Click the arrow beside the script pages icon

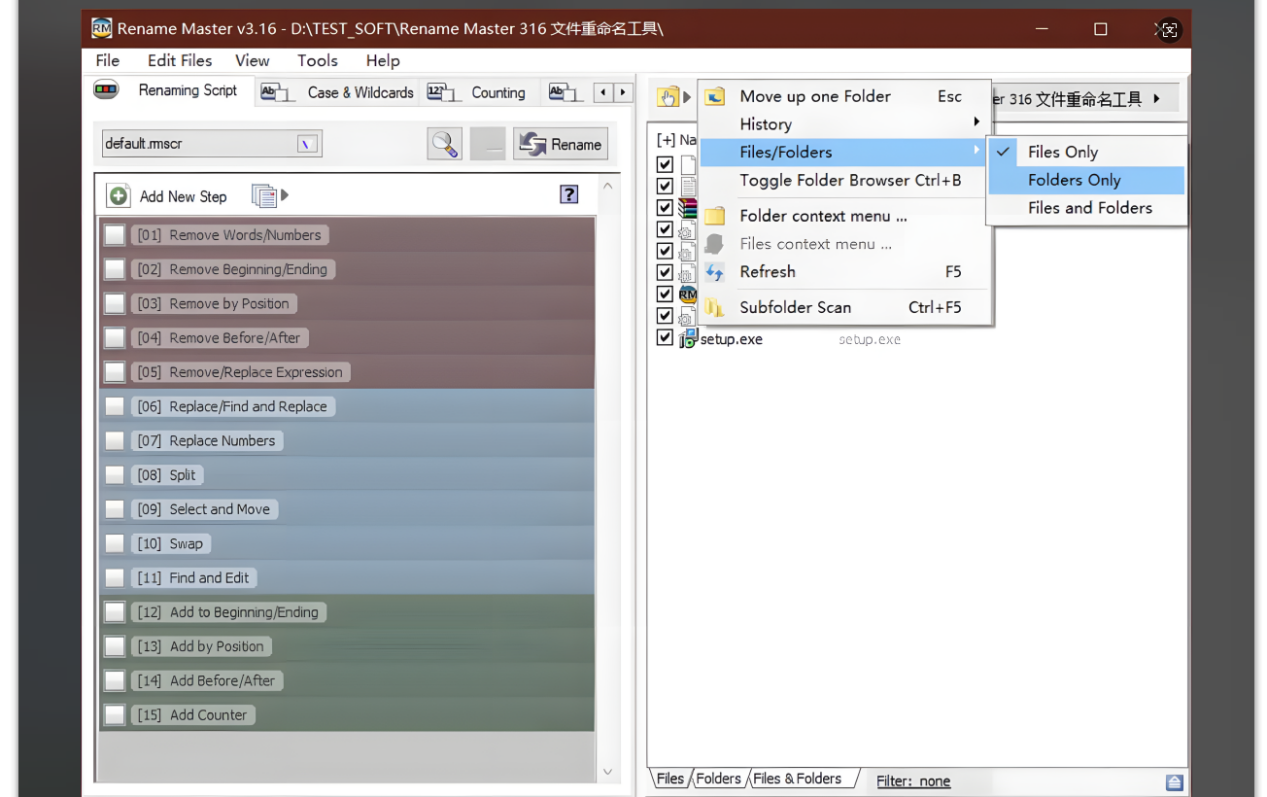tap(285, 195)
